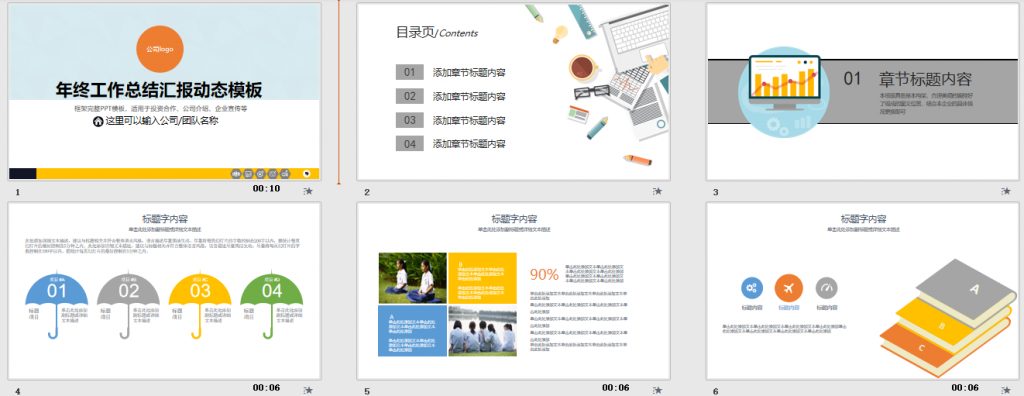Click slide number 6 label
This screenshot has height=396, width=1024.
pos(716,391)
